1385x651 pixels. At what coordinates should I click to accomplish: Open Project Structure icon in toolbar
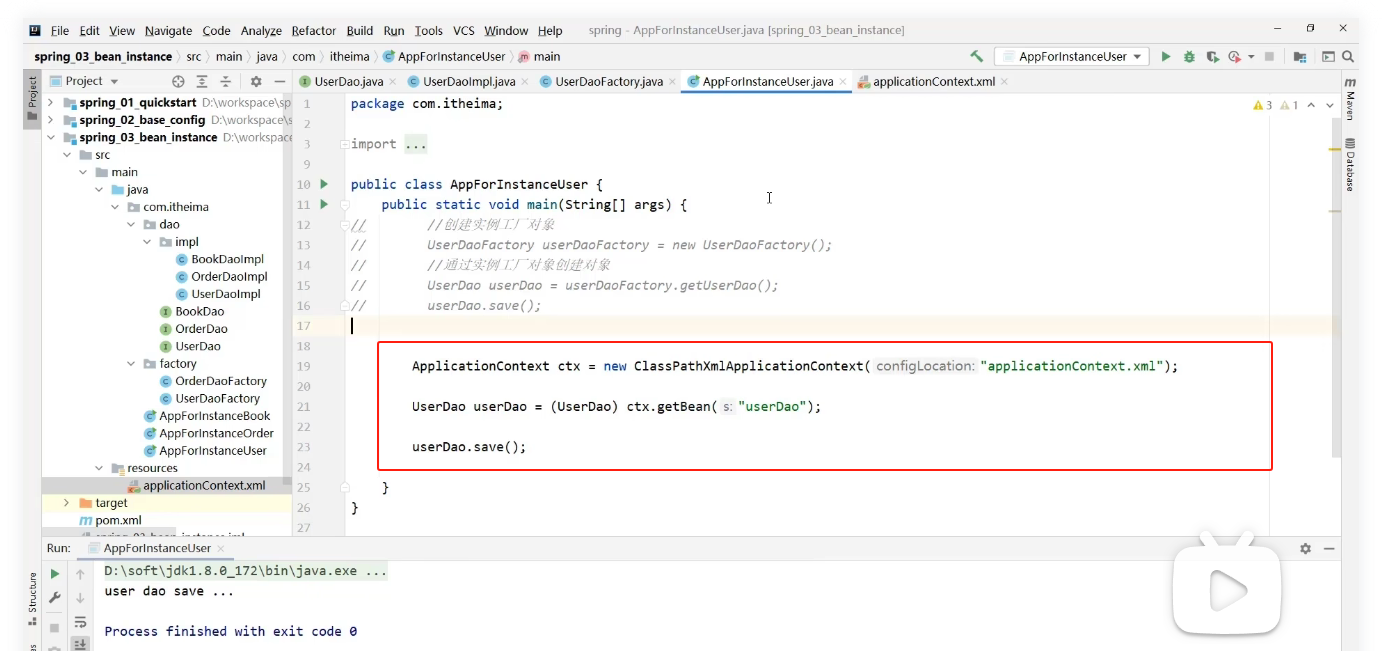point(1300,57)
